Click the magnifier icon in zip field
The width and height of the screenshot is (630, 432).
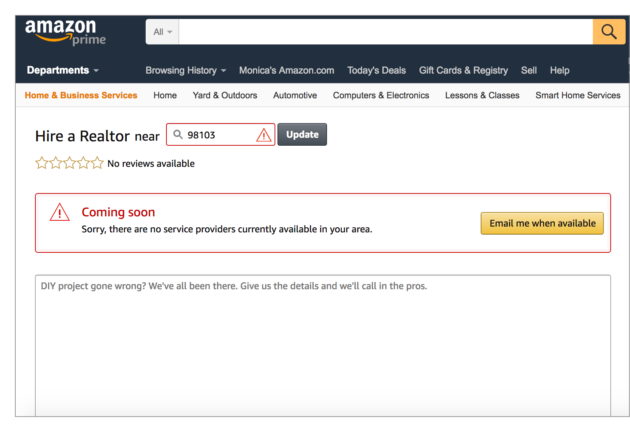178,134
